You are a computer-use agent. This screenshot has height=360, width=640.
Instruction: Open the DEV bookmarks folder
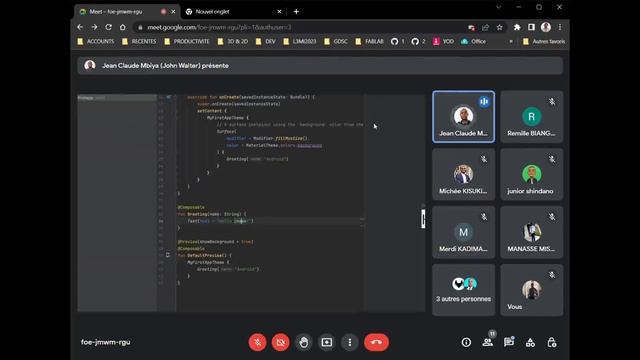point(266,41)
